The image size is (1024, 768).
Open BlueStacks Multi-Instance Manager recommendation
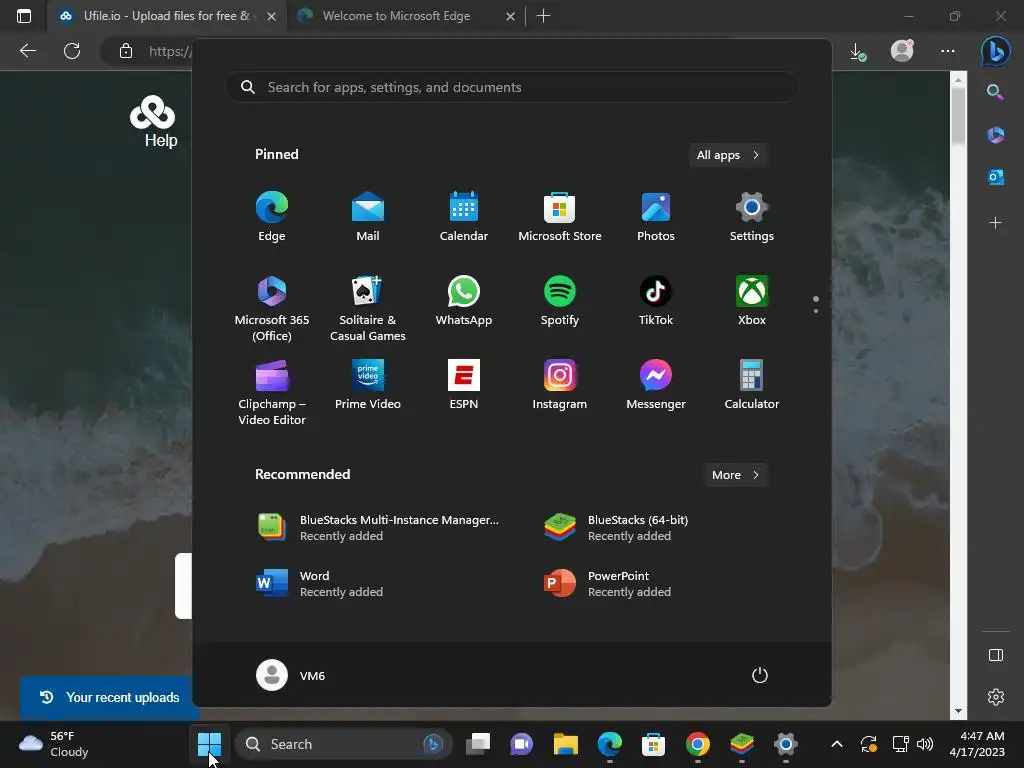(x=379, y=528)
